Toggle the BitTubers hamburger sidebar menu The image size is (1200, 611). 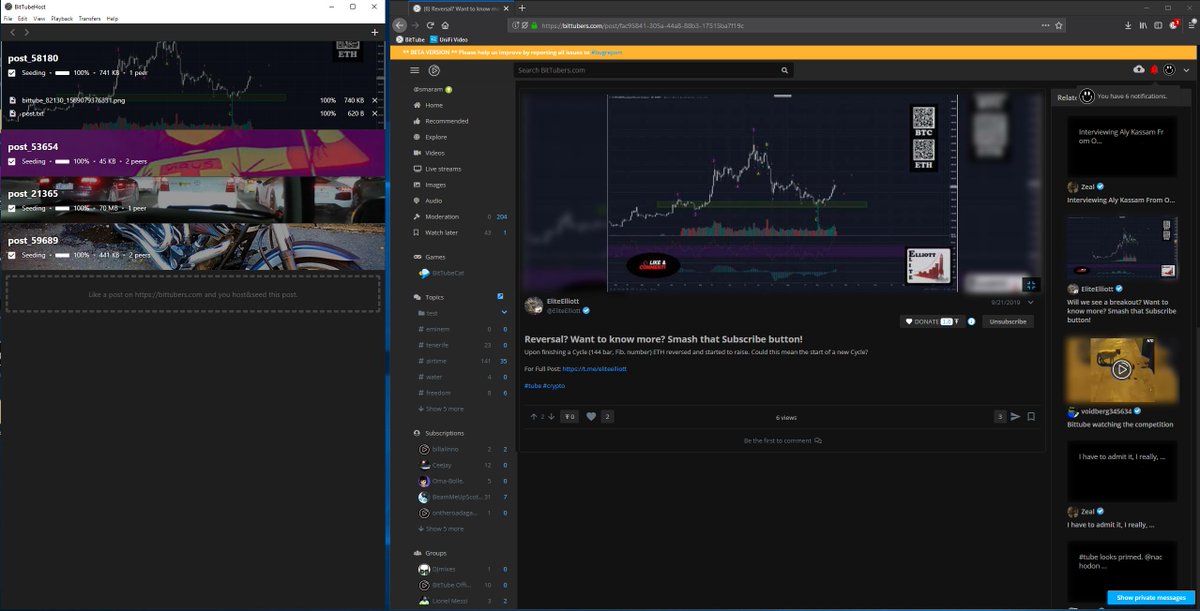(415, 70)
